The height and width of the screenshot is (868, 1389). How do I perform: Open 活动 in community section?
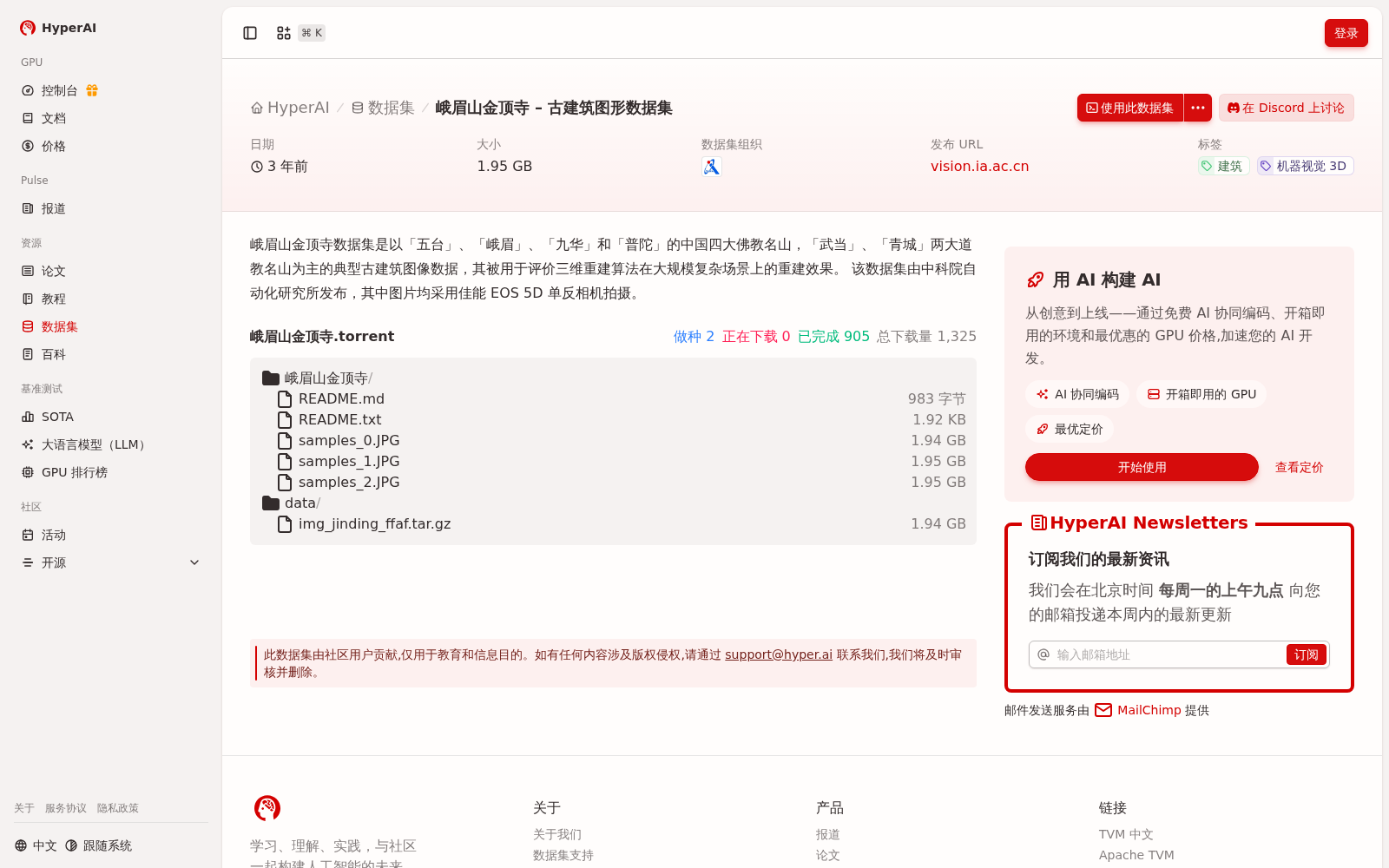pos(54,535)
